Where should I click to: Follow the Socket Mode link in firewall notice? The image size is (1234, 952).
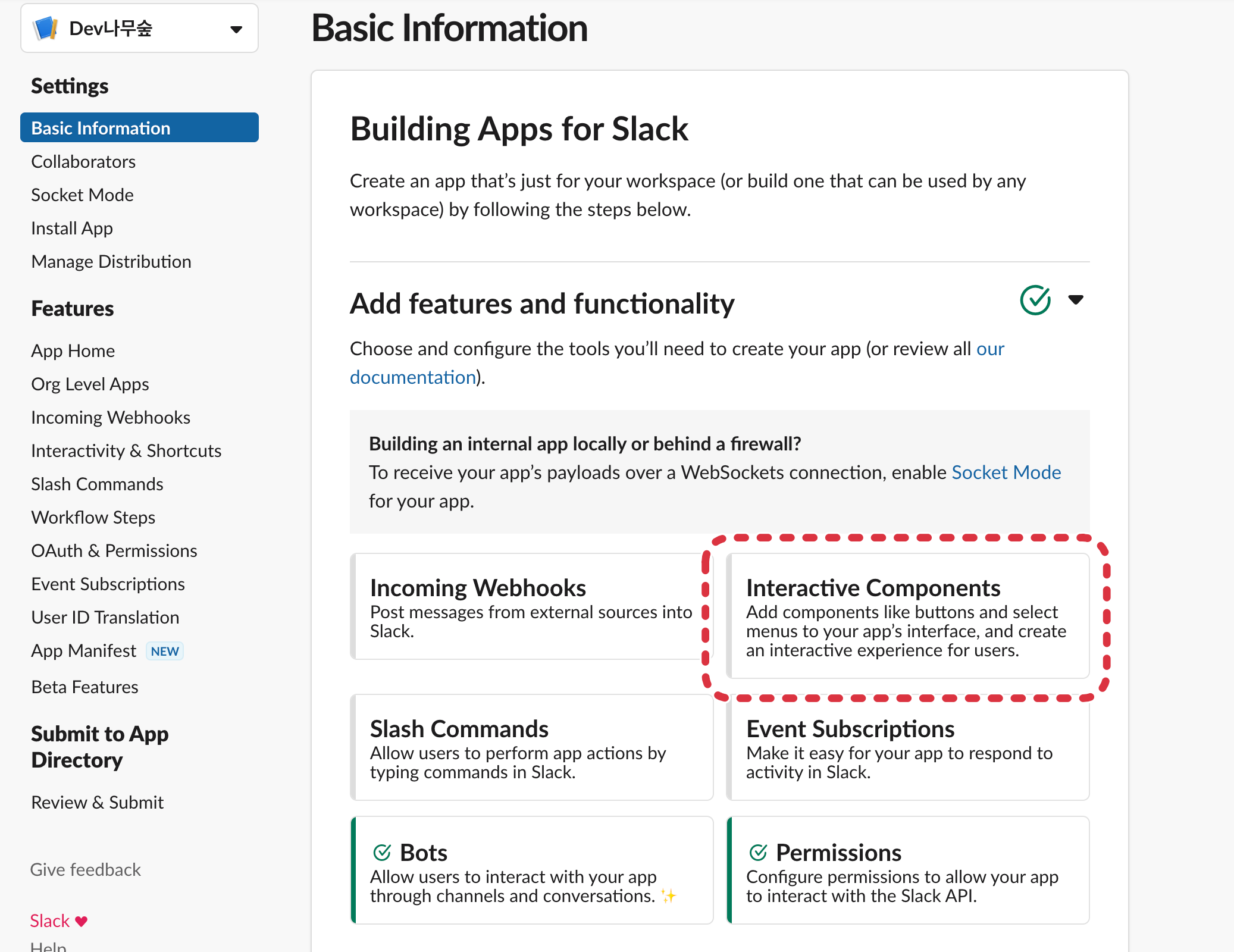1006,472
